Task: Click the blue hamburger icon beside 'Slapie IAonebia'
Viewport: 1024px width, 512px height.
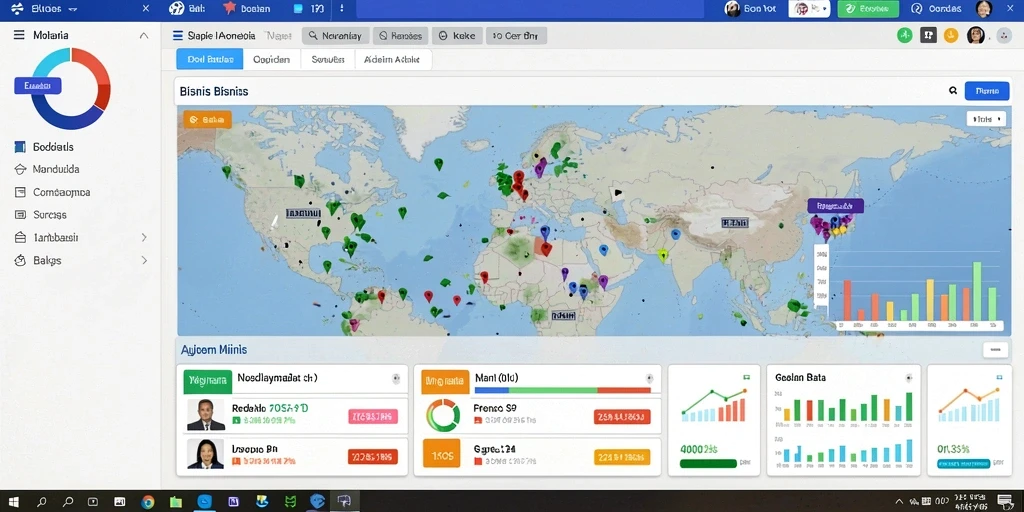Action: tap(177, 36)
